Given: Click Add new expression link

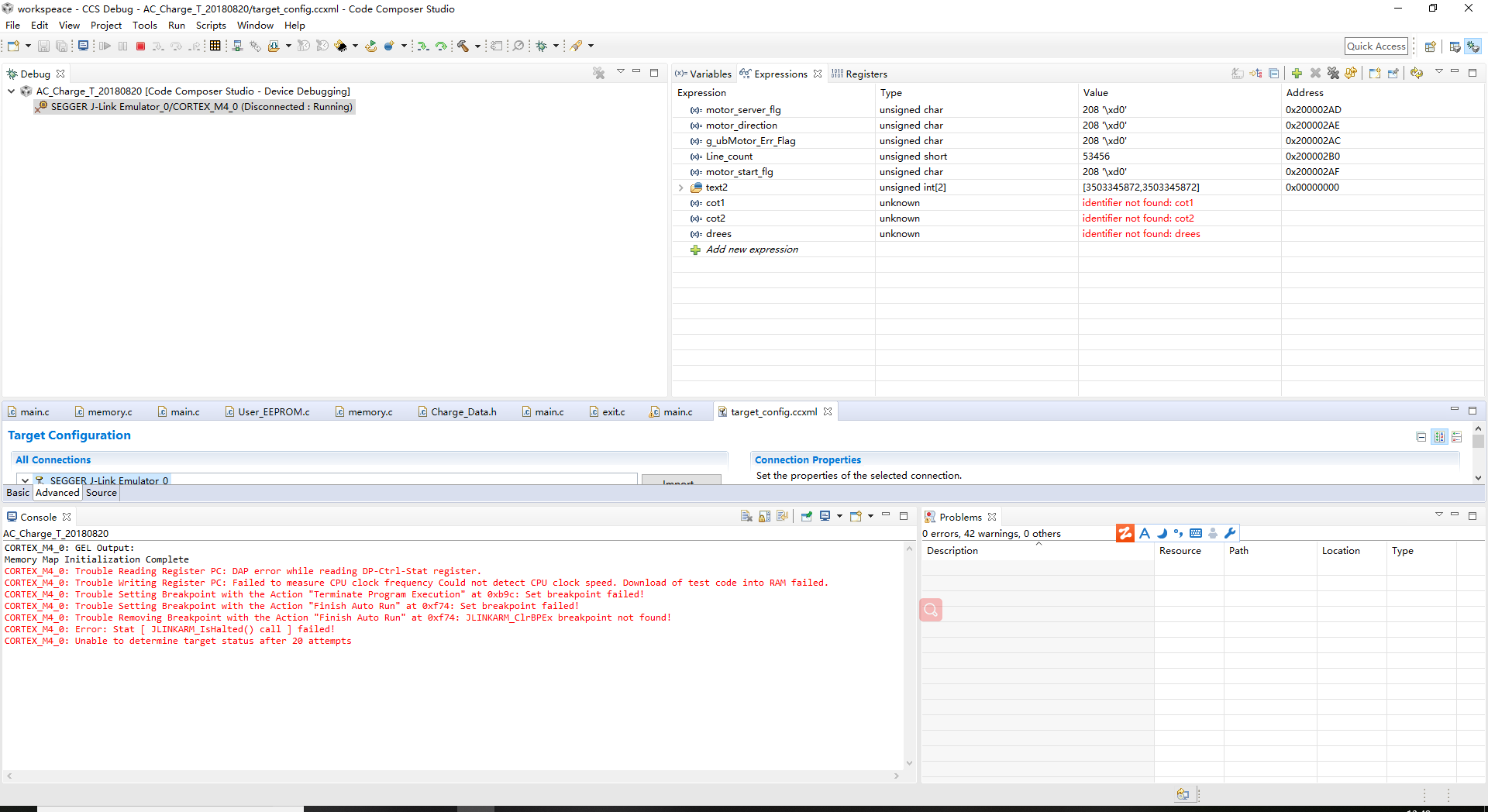Looking at the screenshot, I should pyautogui.click(x=751, y=249).
